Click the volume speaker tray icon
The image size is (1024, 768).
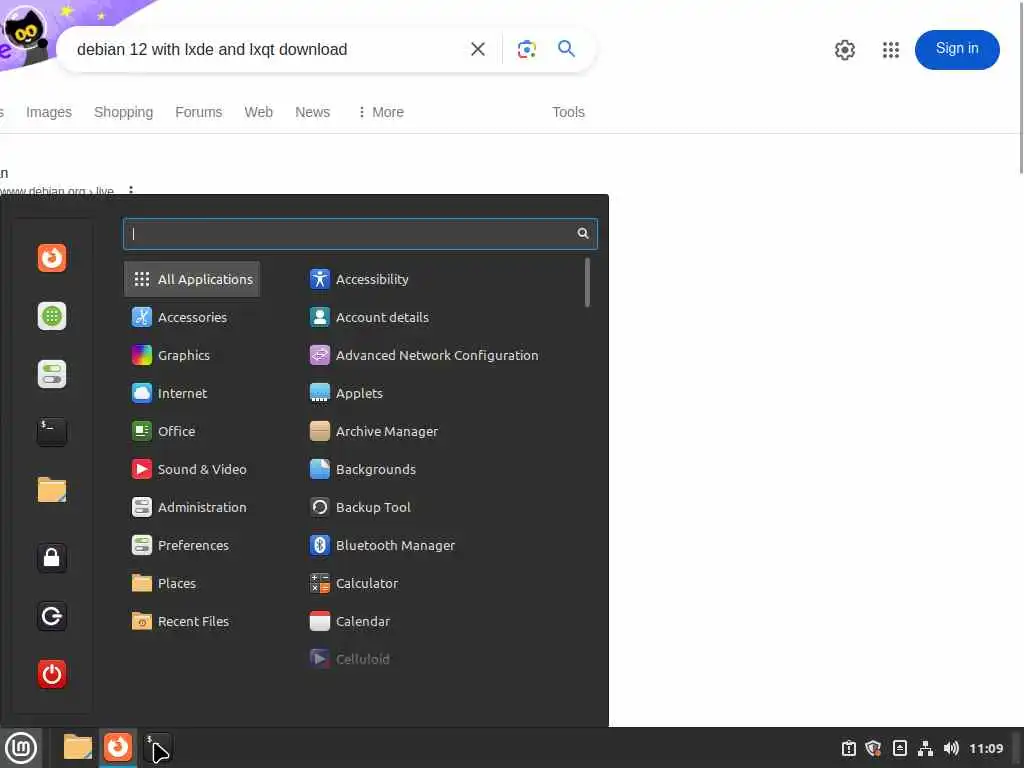coord(951,748)
